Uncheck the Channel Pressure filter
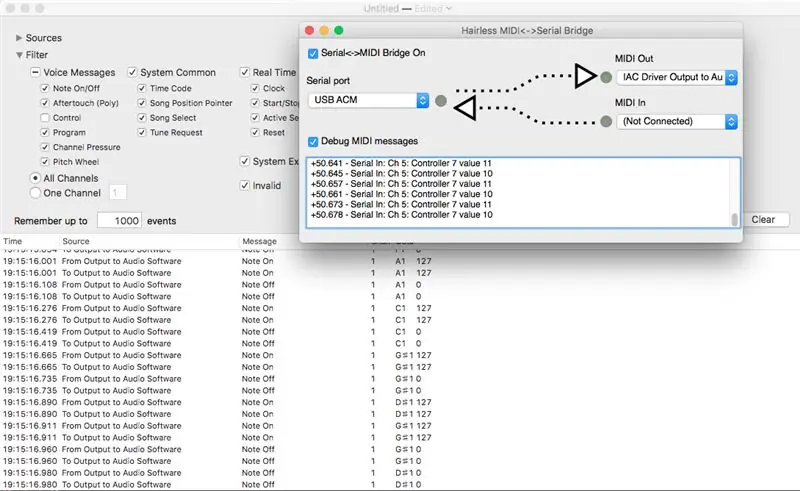This screenshot has height=491, width=800. 45,148
